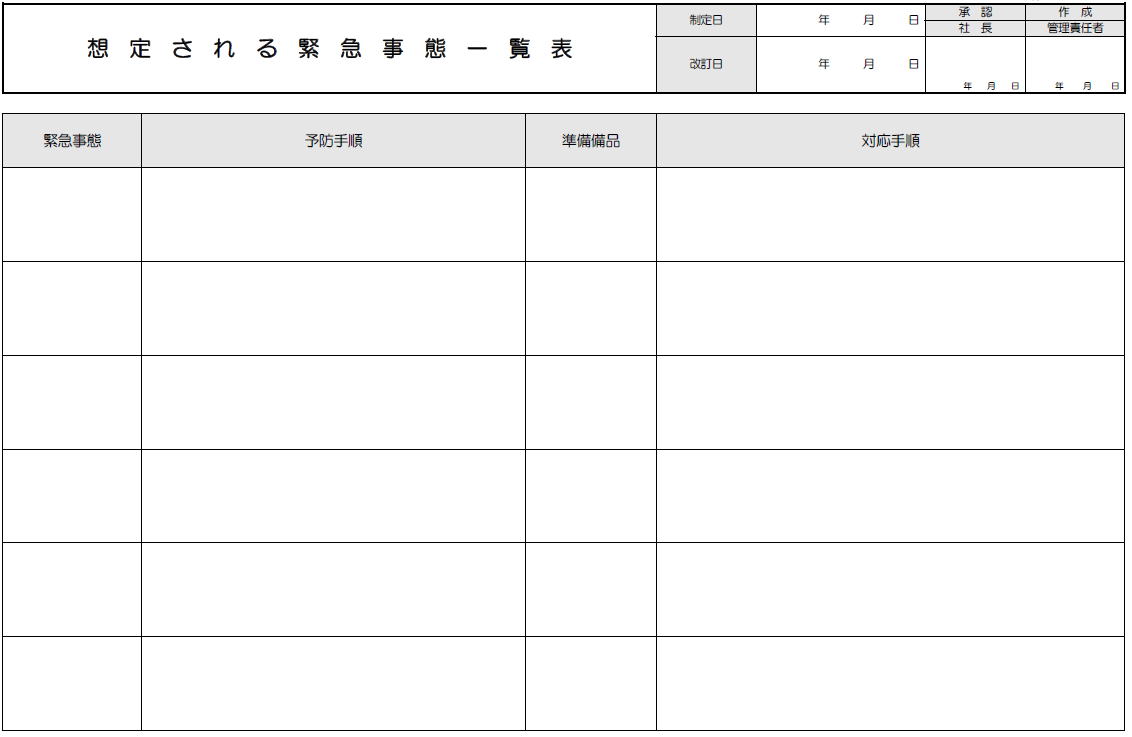This screenshot has height=737, width=1132.
Task: Select the 予防手順 column header
Action: pyautogui.click(x=334, y=141)
